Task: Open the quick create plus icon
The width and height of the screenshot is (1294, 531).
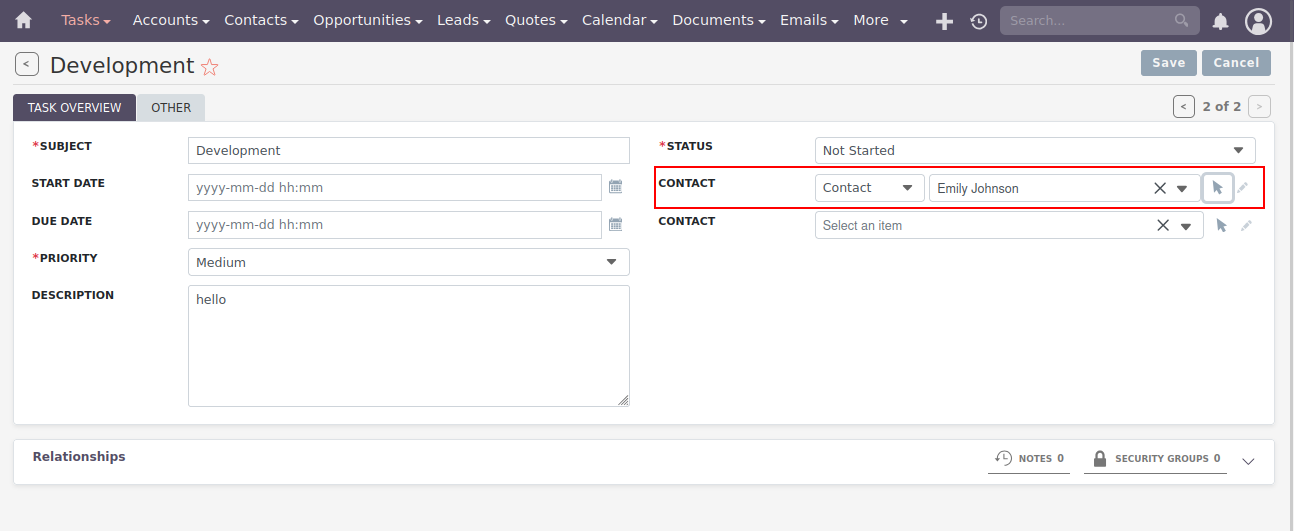Action: (x=944, y=21)
